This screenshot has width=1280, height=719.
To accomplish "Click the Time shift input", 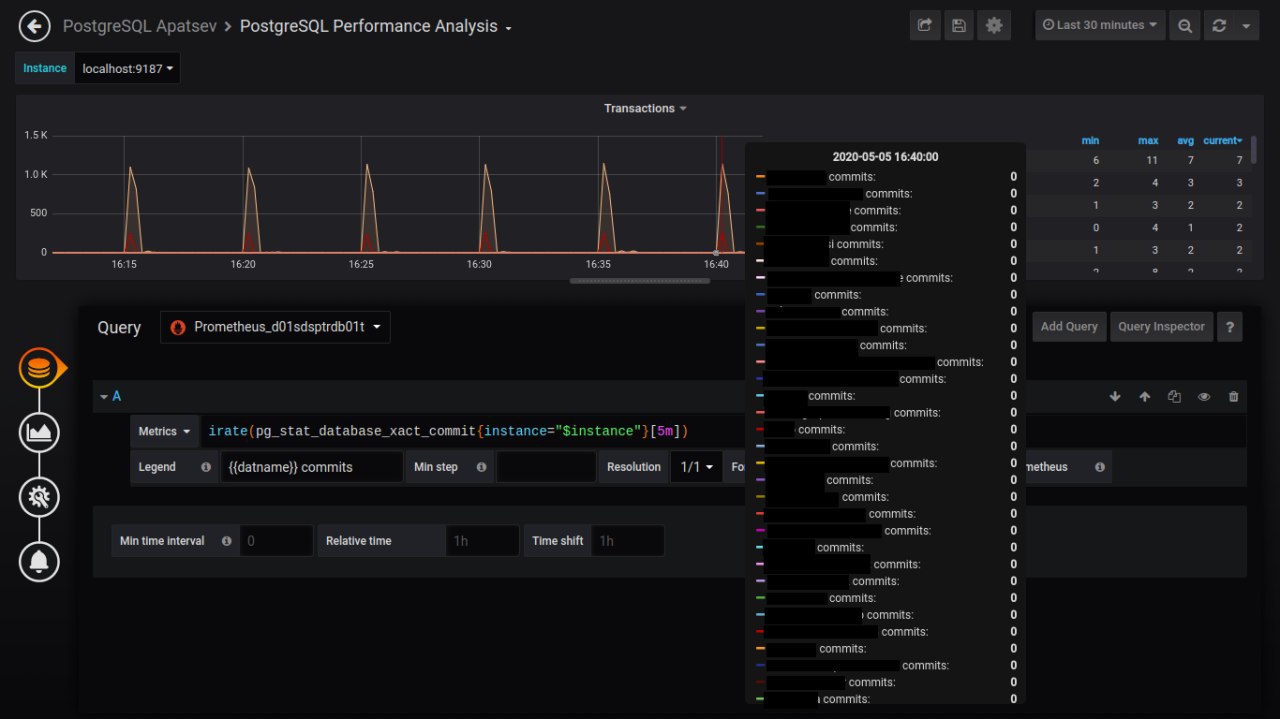I will coord(628,541).
